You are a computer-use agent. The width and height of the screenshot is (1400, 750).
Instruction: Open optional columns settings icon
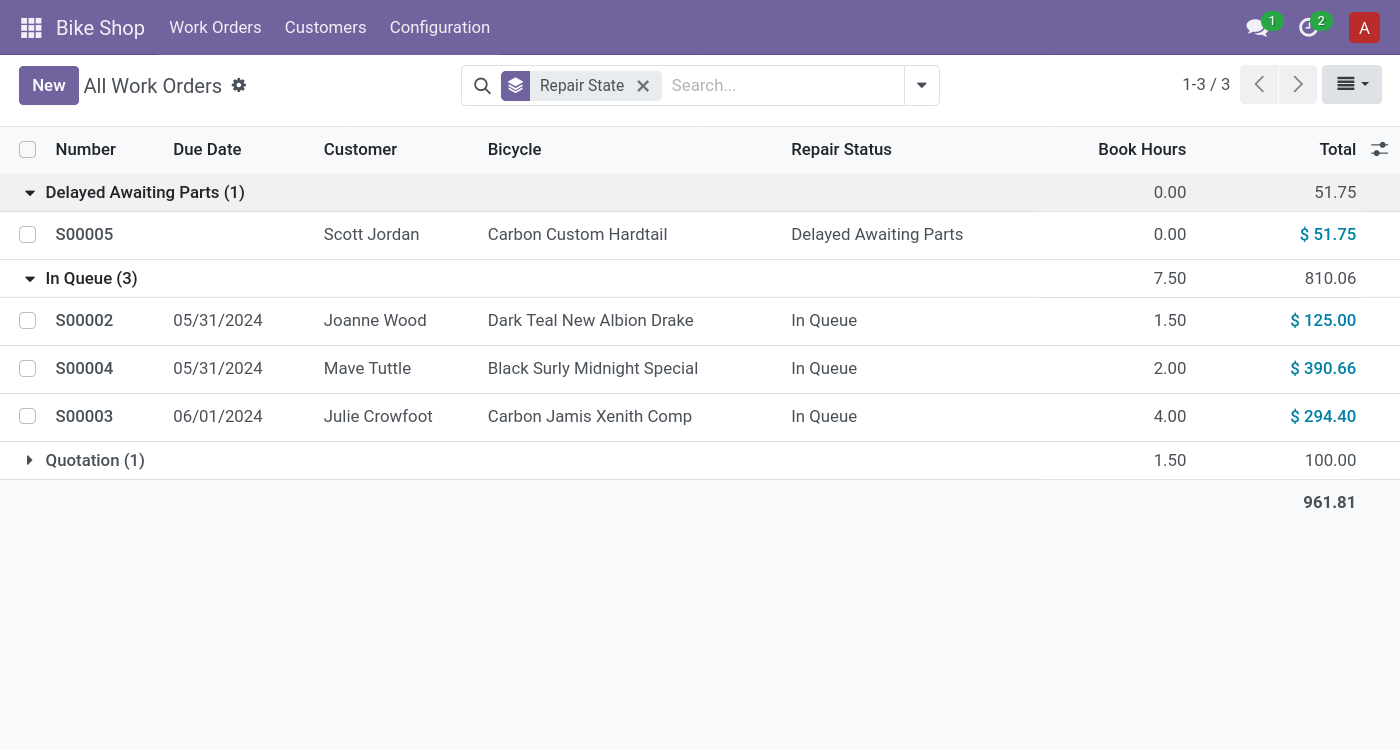pyautogui.click(x=1379, y=149)
